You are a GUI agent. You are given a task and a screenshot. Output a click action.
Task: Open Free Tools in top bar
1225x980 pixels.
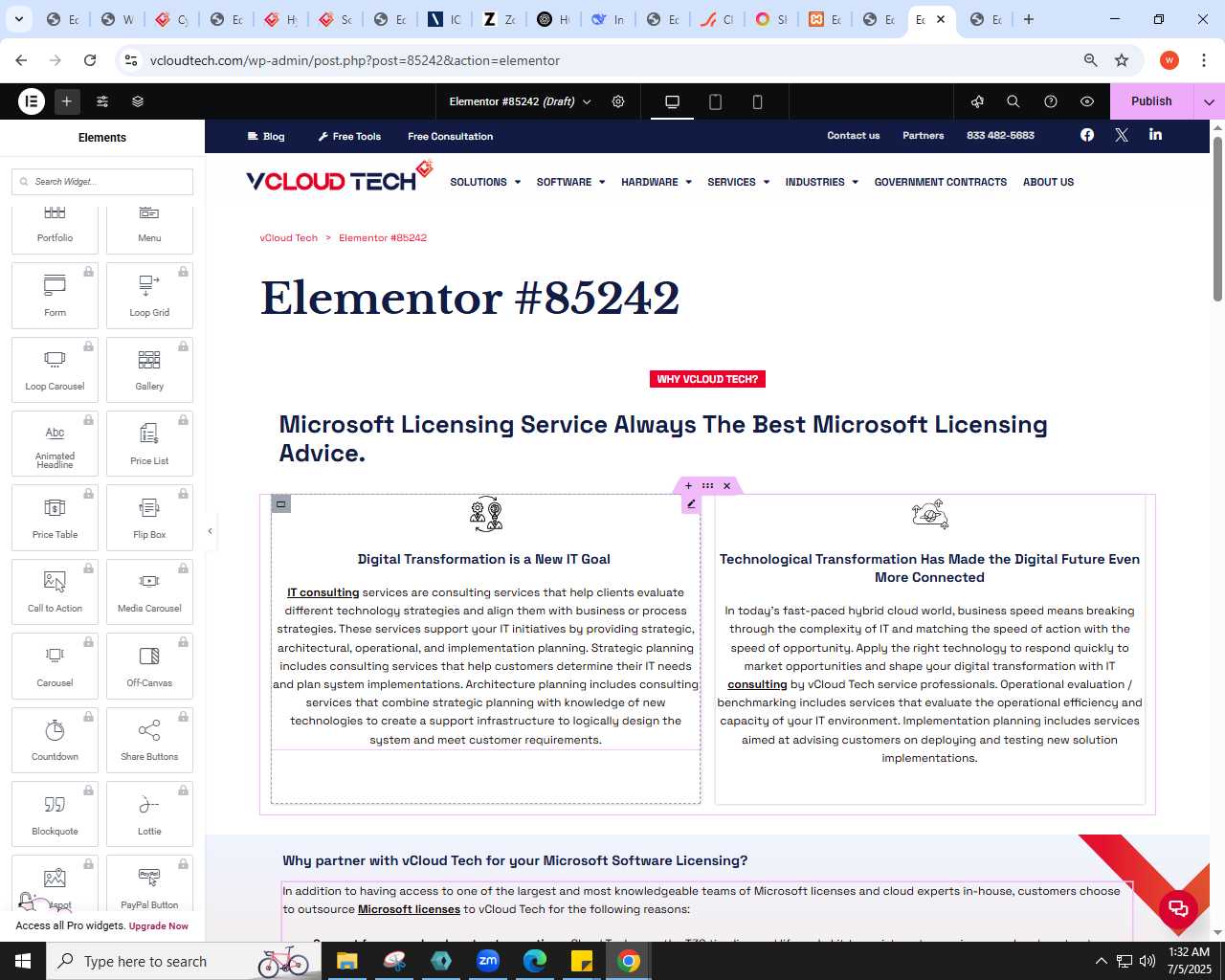coord(349,136)
